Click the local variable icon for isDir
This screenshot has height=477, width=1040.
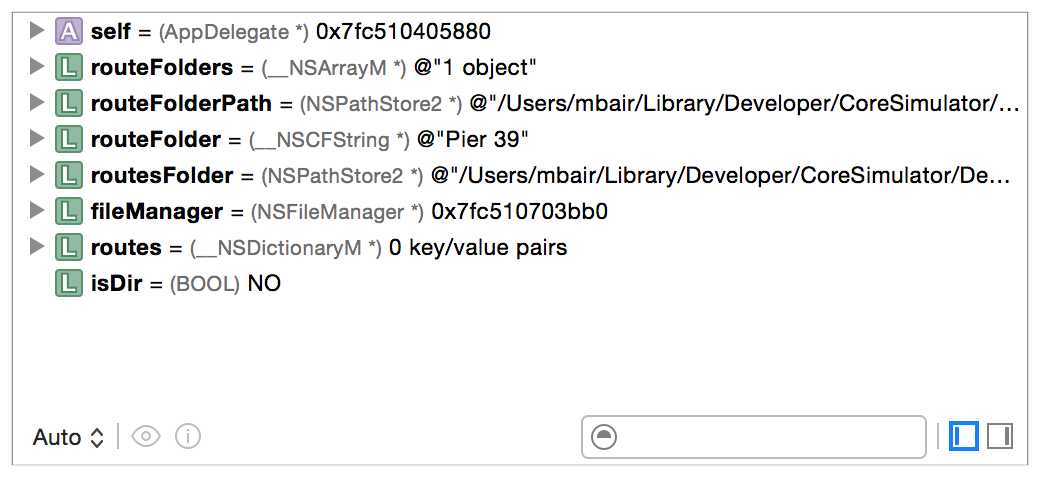[x=68, y=283]
